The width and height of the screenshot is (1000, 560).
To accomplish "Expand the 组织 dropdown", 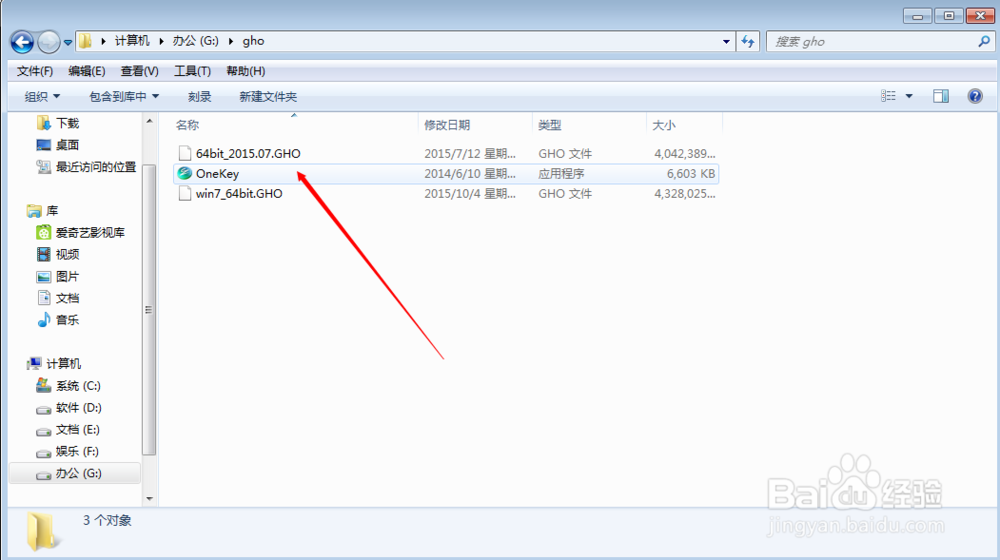I will click(42, 96).
